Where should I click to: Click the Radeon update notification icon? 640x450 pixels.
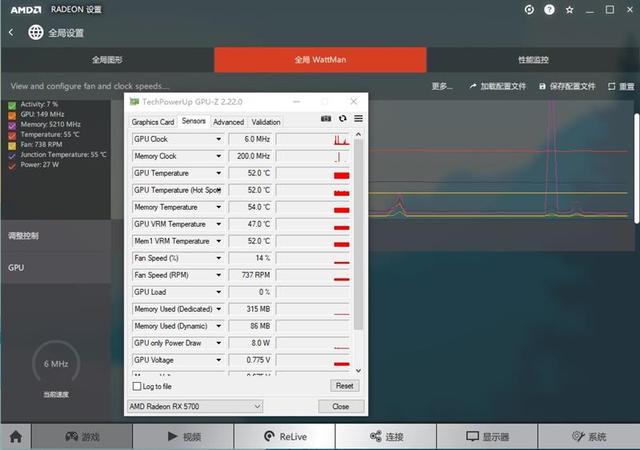coord(530,9)
